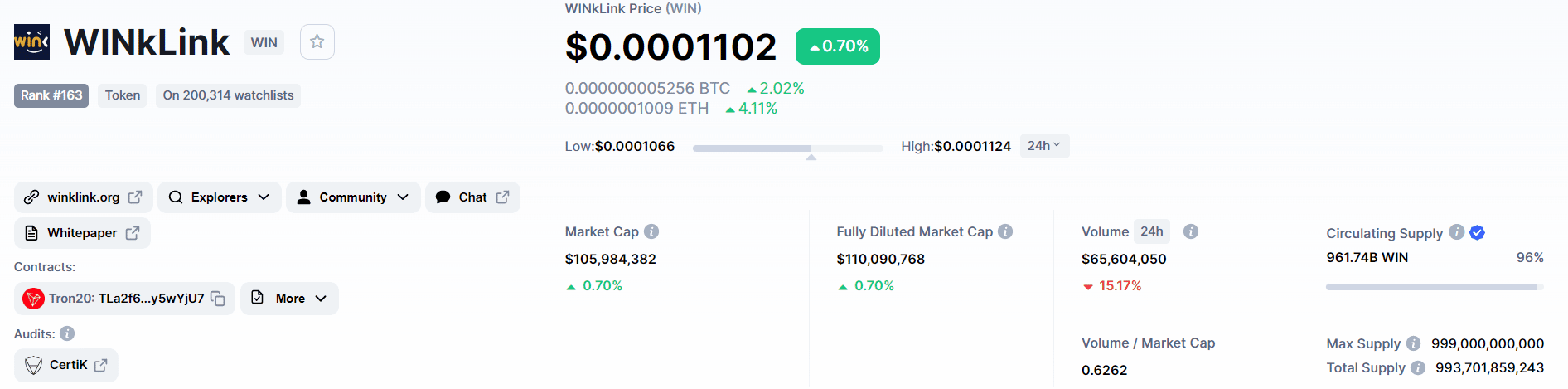Show the Max Supply info tooltip
This screenshot has height=389, width=1568.
1413,343
